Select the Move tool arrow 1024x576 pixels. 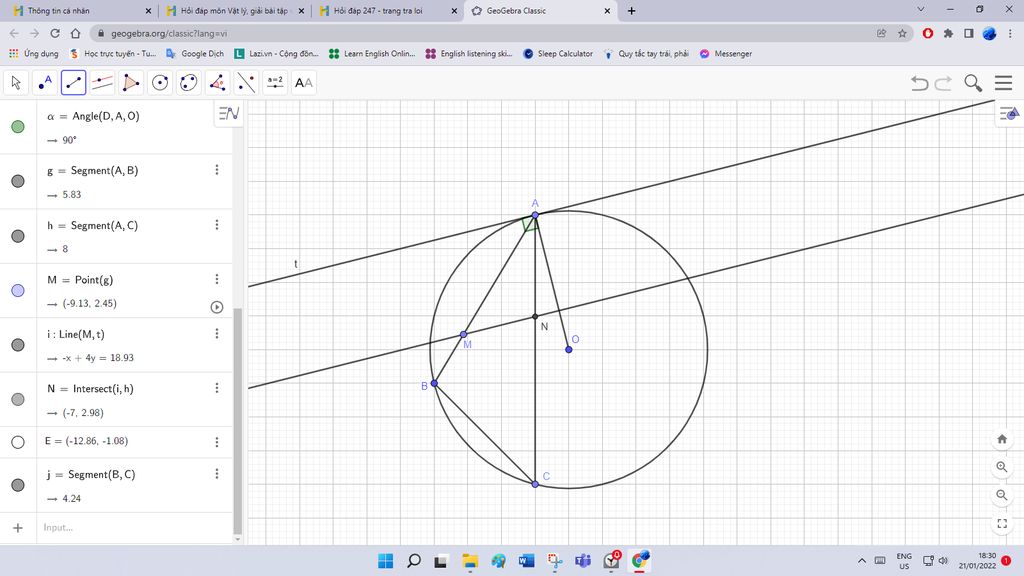pos(16,83)
